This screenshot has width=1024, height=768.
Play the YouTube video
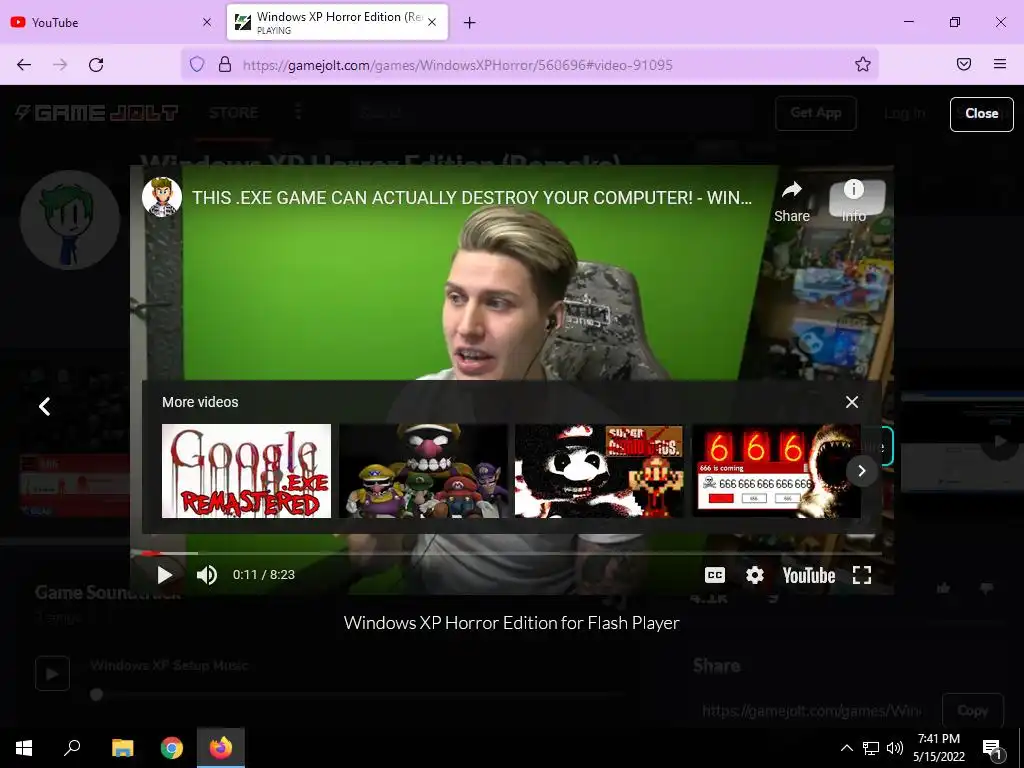(165, 575)
